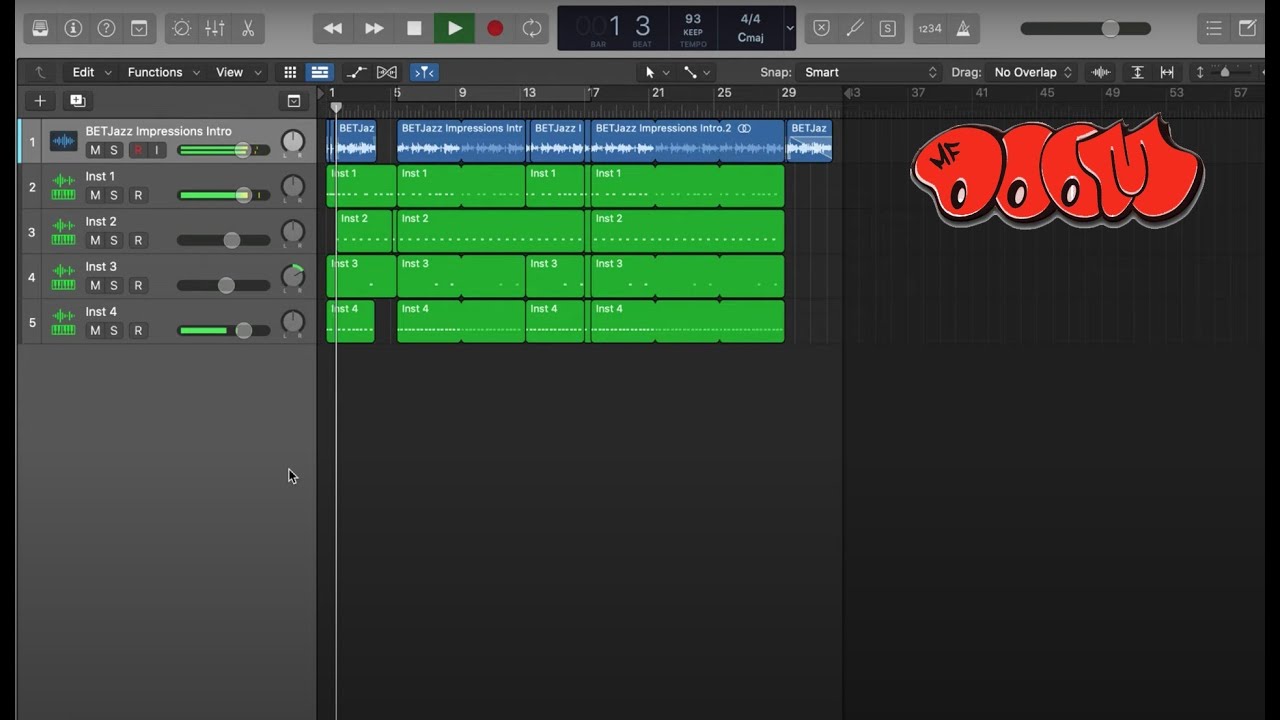Click vertical auto zoom icon
This screenshot has width=1280, height=720.
(x=1138, y=72)
